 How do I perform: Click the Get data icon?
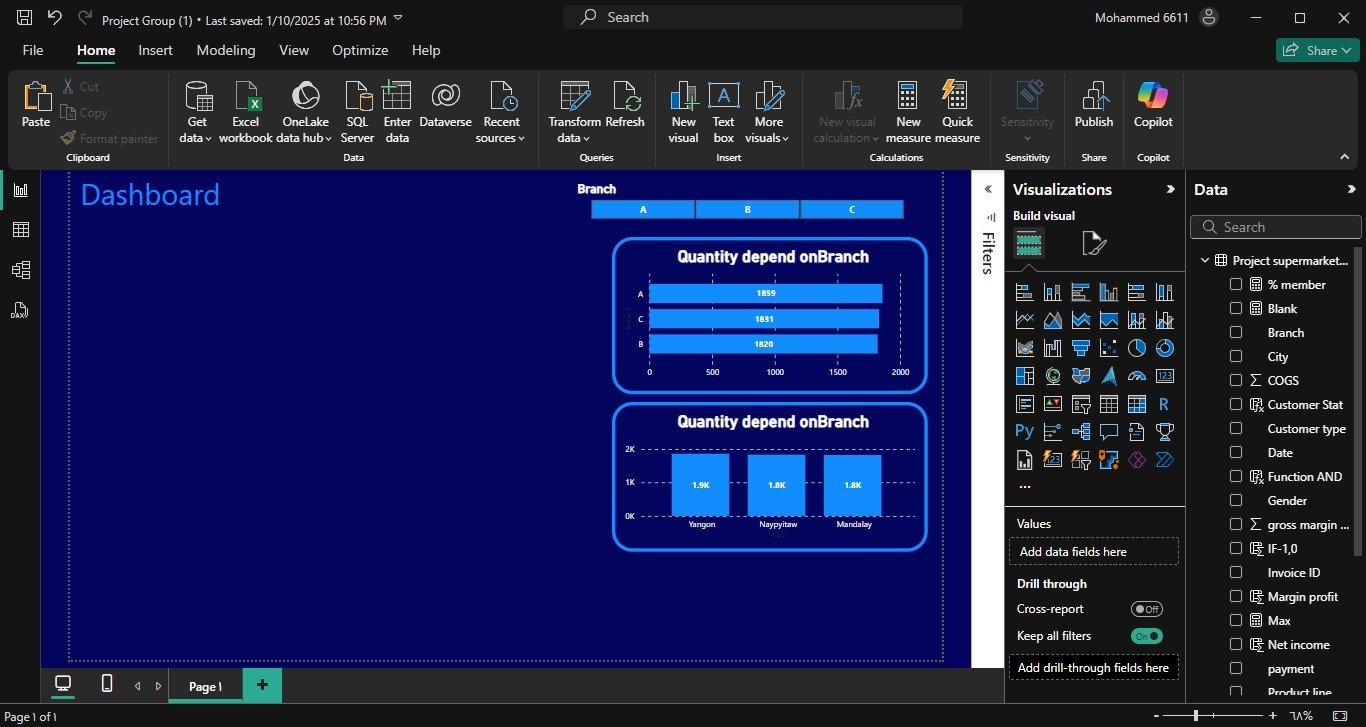pyautogui.click(x=198, y=98)
